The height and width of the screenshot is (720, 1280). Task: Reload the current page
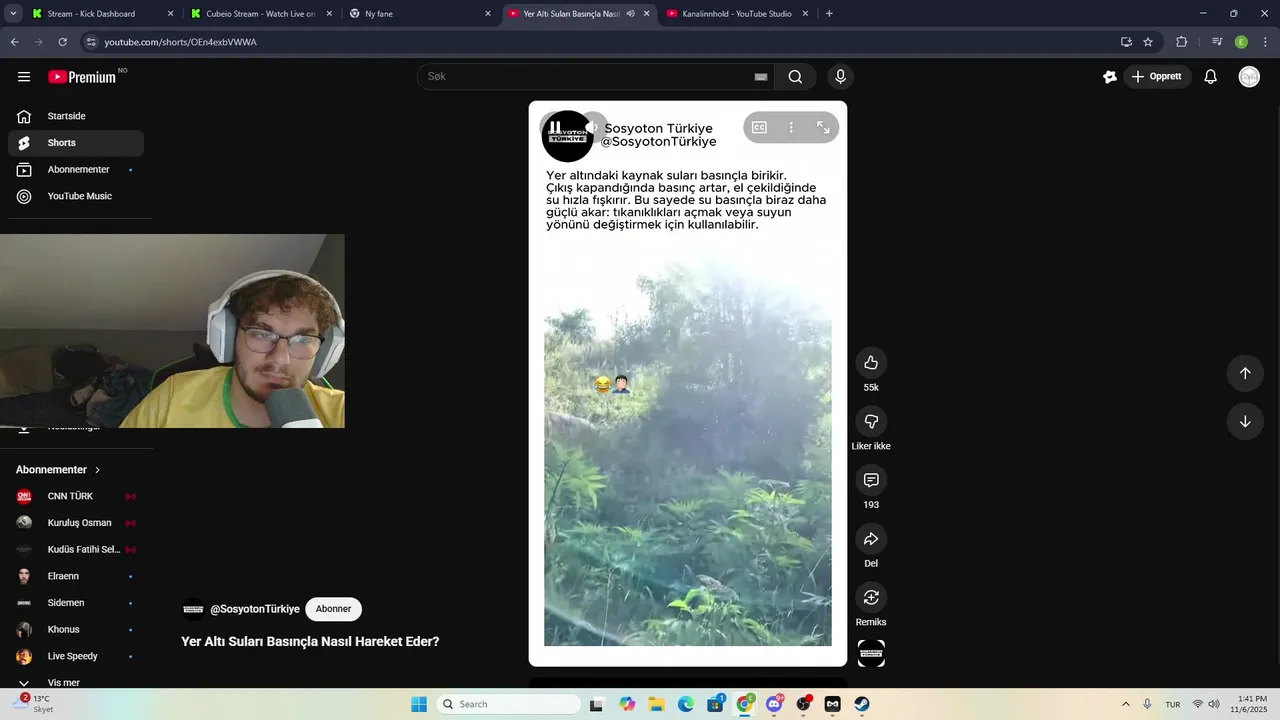62,42
